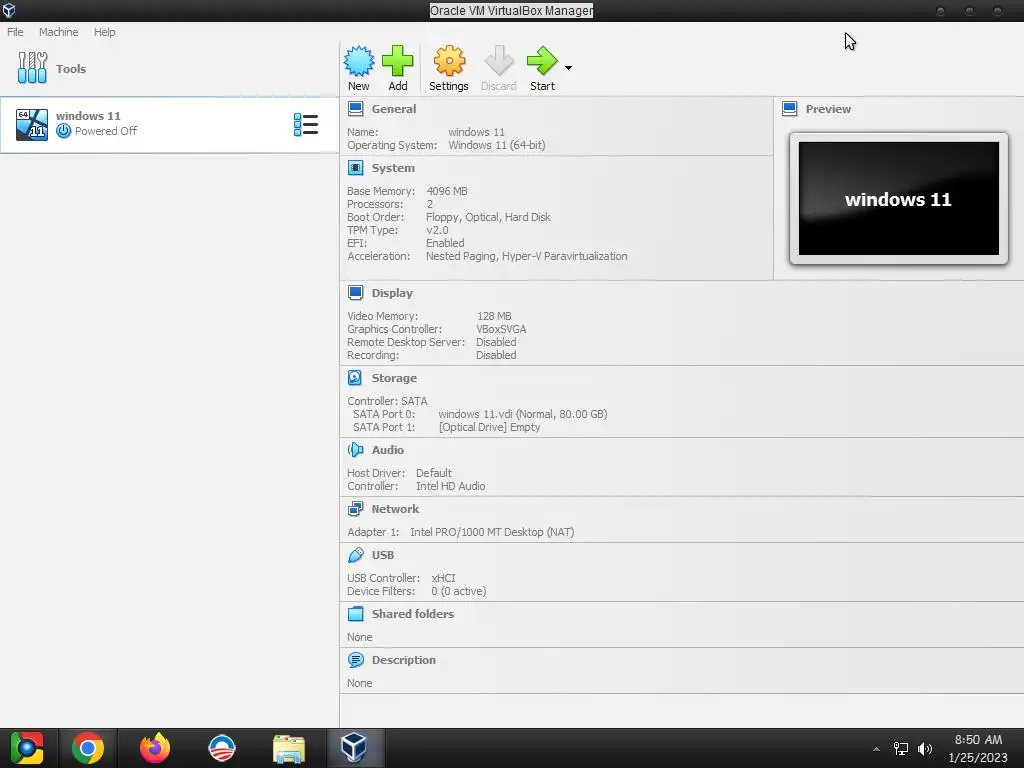1024x768 pixels.
Task: Click the VirtualBox taskbar icon
Action: pos(353,748)
